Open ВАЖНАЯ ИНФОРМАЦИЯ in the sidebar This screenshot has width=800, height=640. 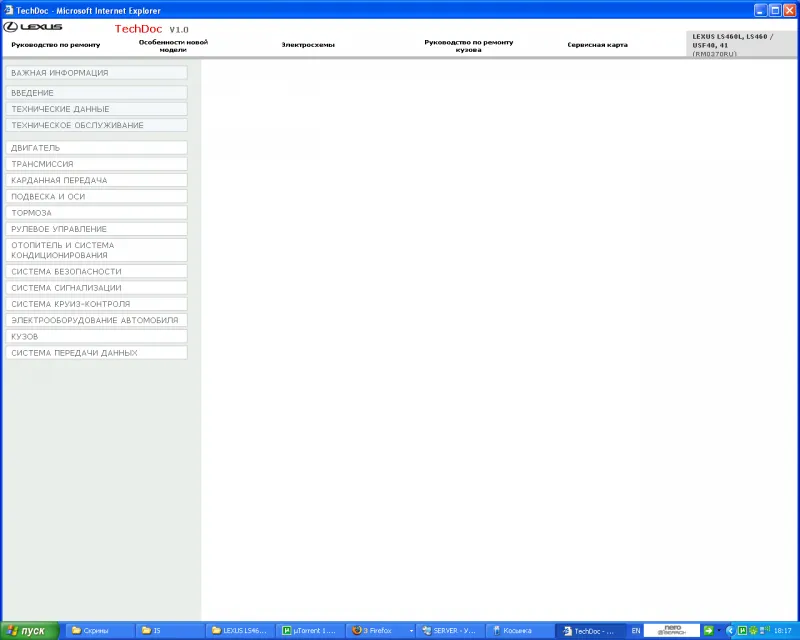(x=96, y=73)
